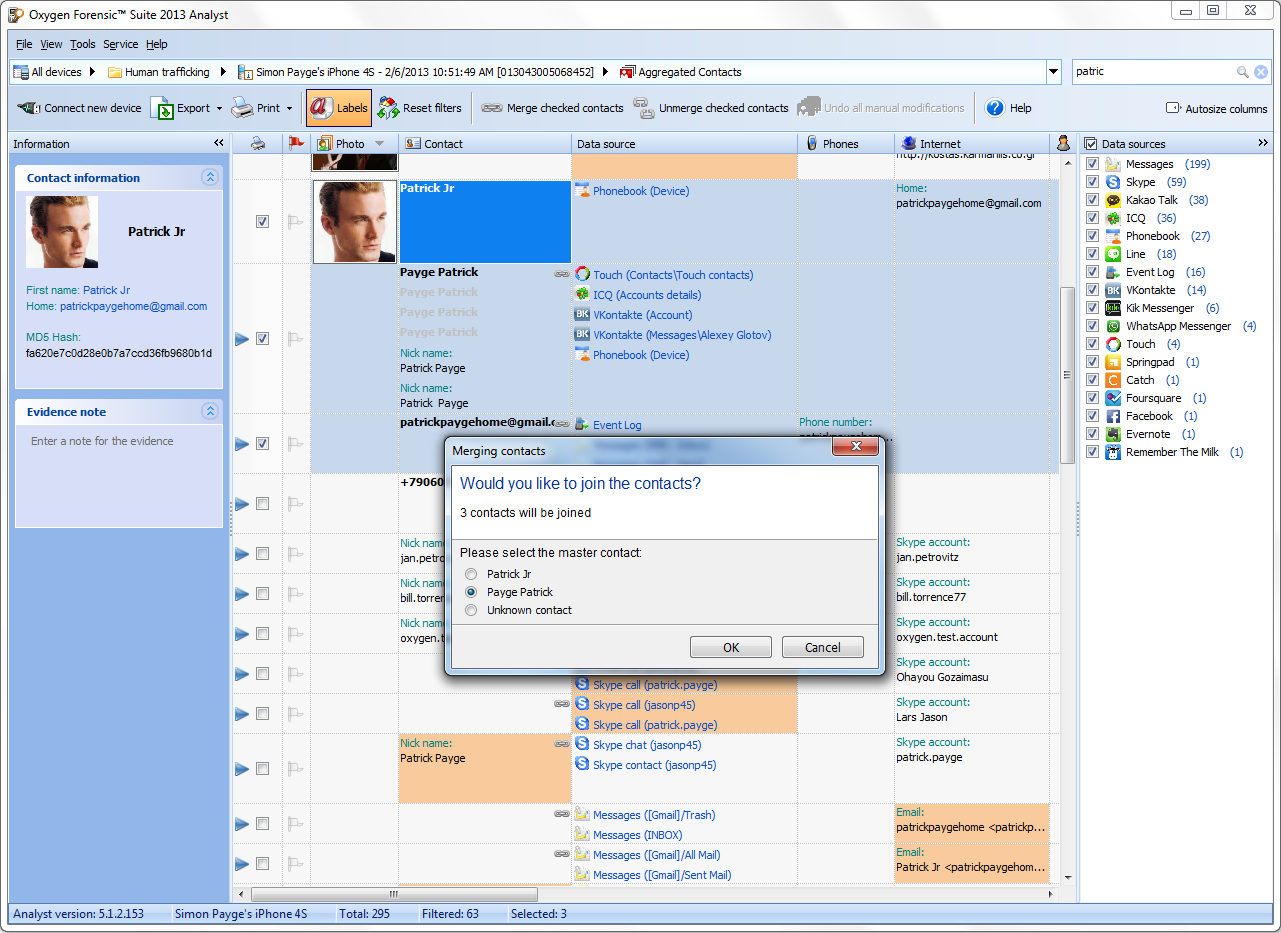This screenshot has height=933, width=1281.
Task: Choose Unknown contact as master contact
Action: point(471,610)
